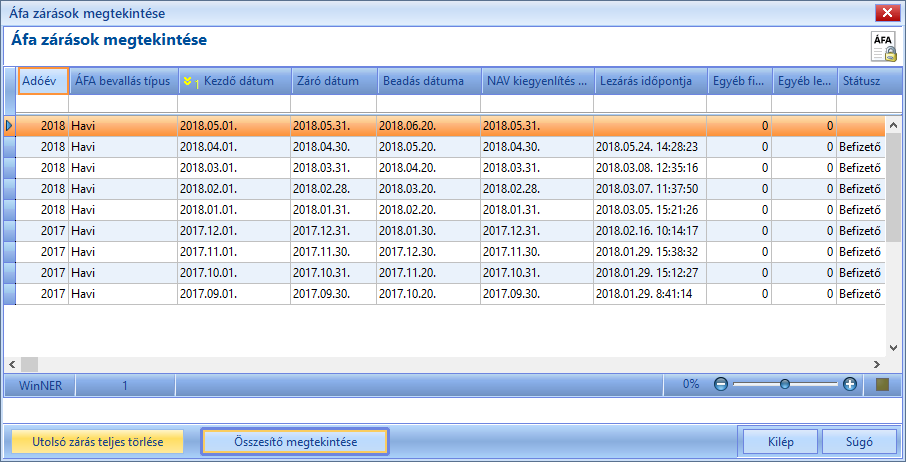Screen dimensions: 906x462
Task: Click the sort arrow icon on Kezdő dátum header
Action: [187, 81]
